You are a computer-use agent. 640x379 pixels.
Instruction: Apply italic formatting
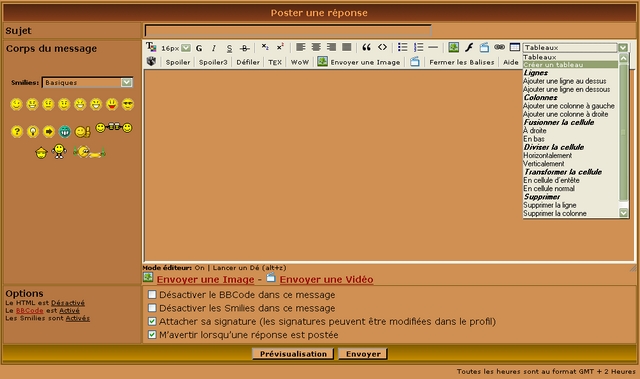(213, 48)
